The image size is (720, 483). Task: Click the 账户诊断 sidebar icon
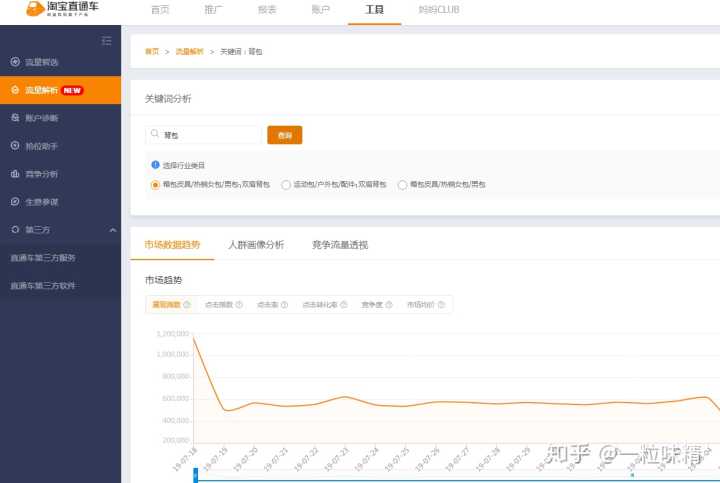click(15, 118)
